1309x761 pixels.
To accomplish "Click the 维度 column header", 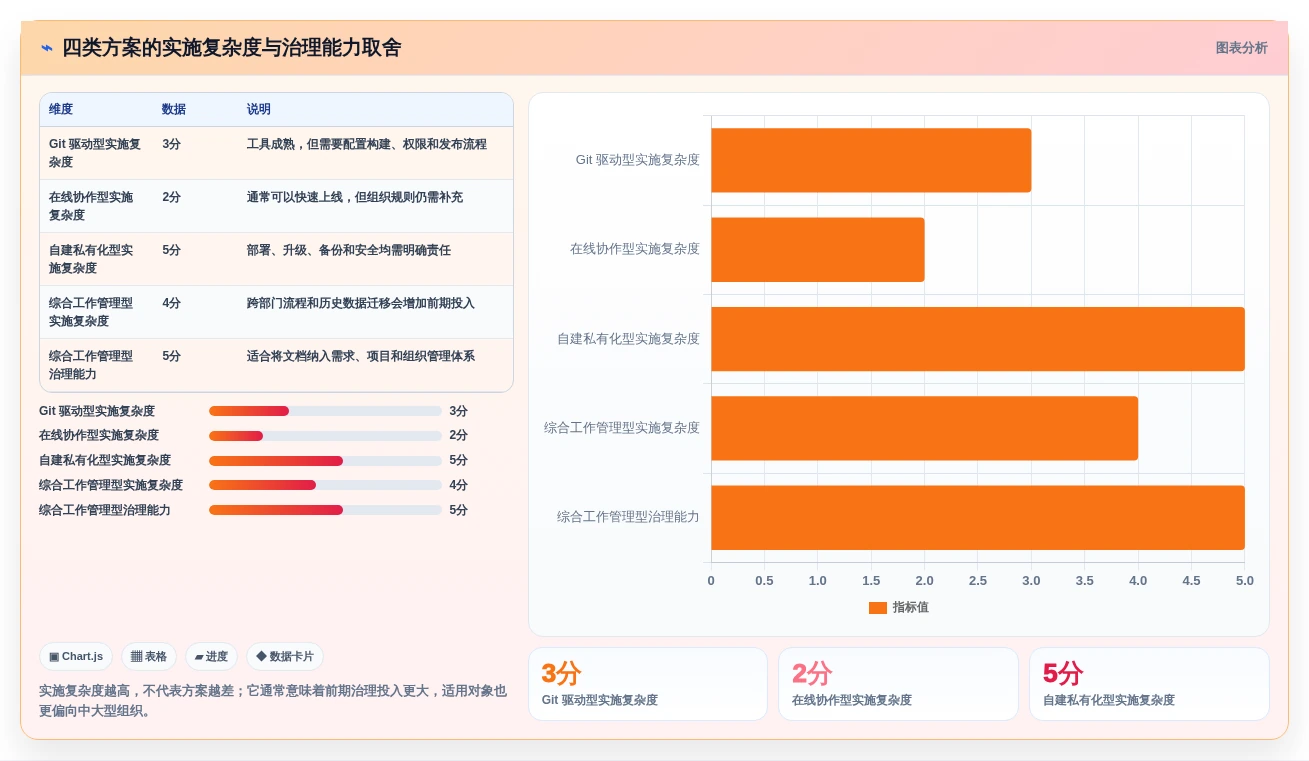I will pos(61,109).
